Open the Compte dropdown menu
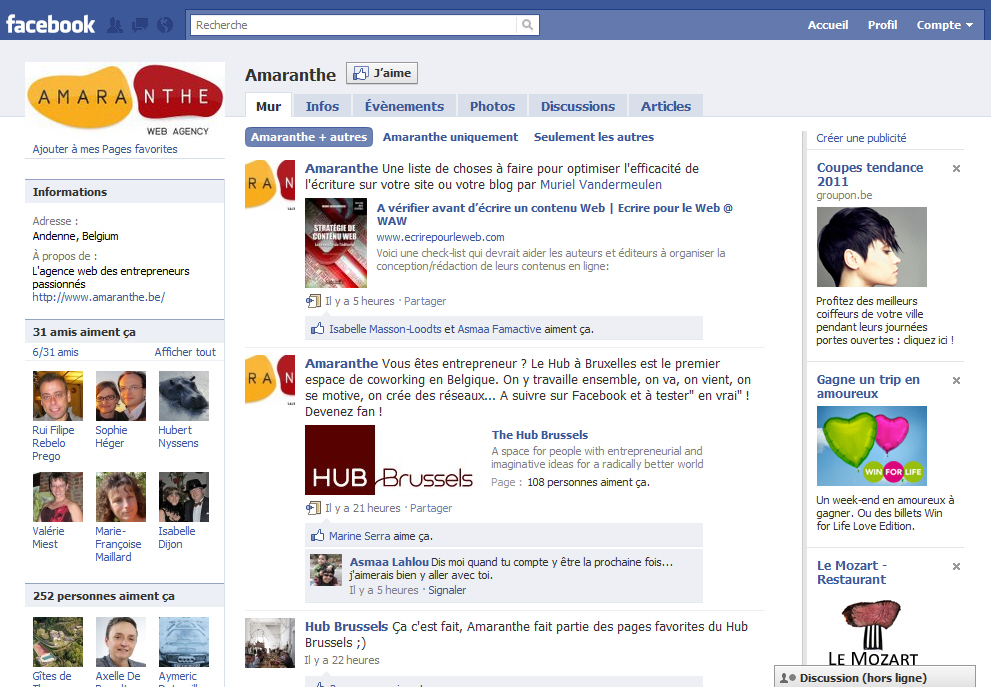991x687 pixels. 944,25
